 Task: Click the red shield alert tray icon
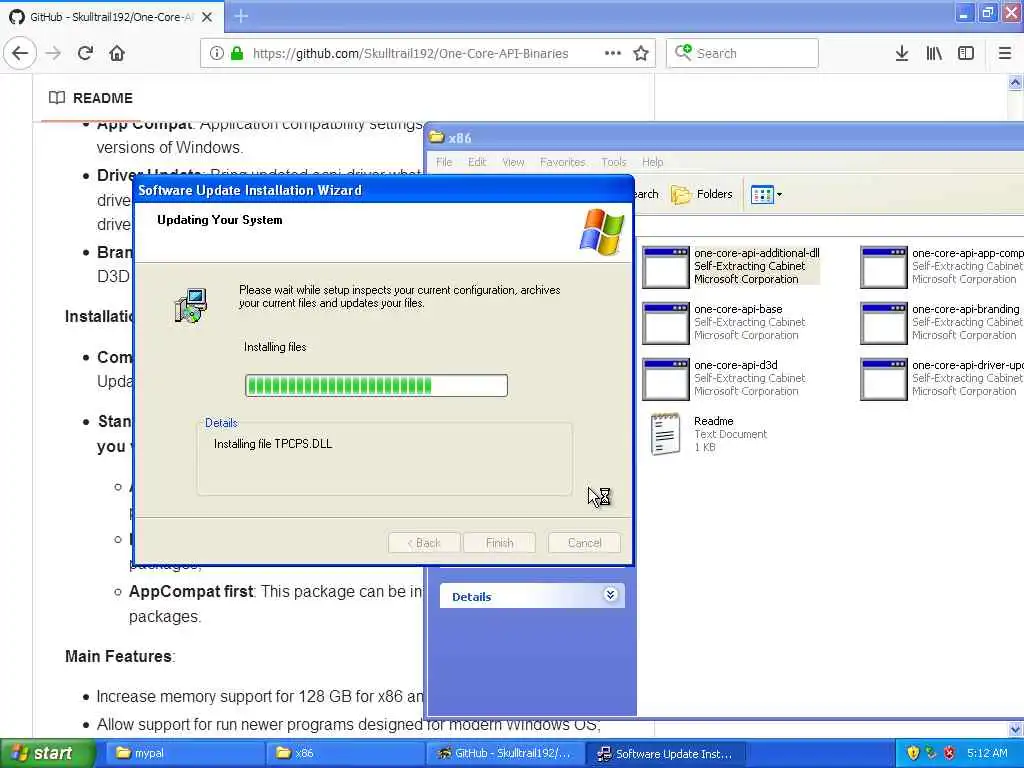[949, 753]
